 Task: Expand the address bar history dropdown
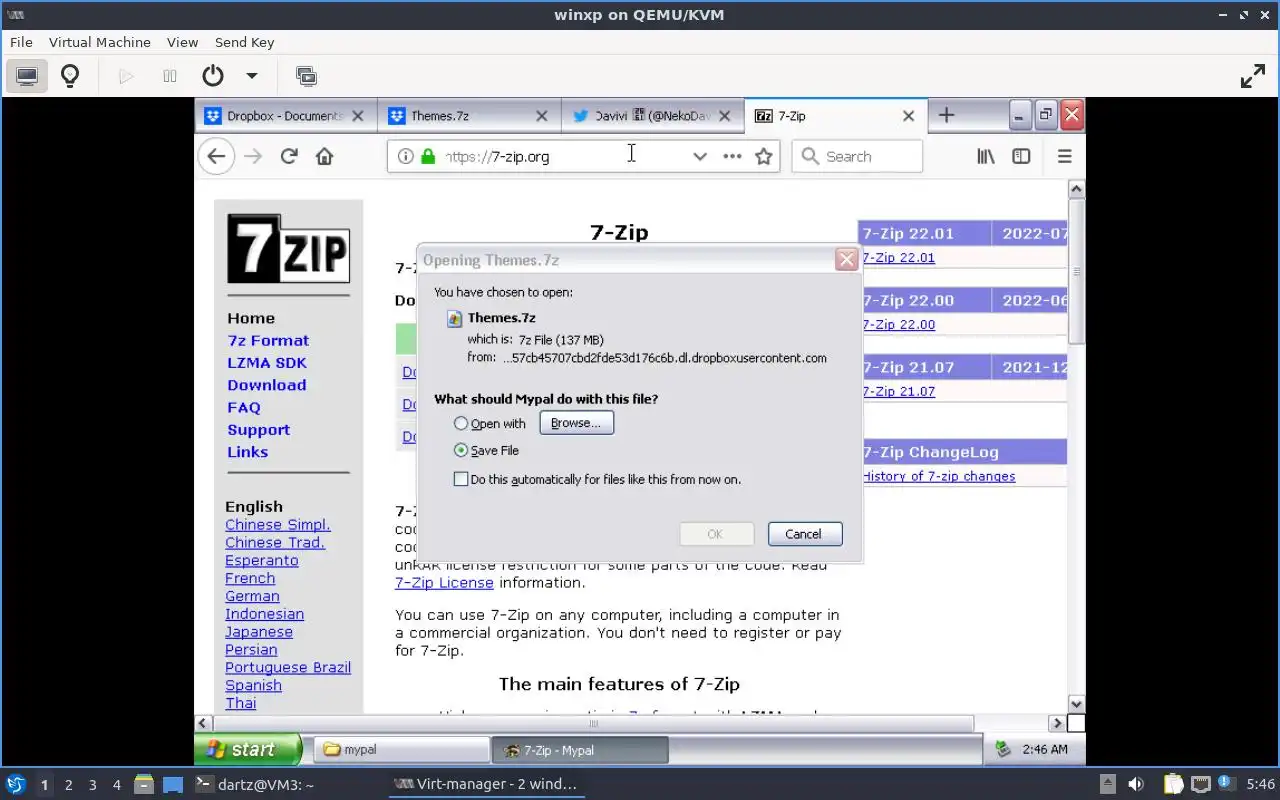point(700,156)
